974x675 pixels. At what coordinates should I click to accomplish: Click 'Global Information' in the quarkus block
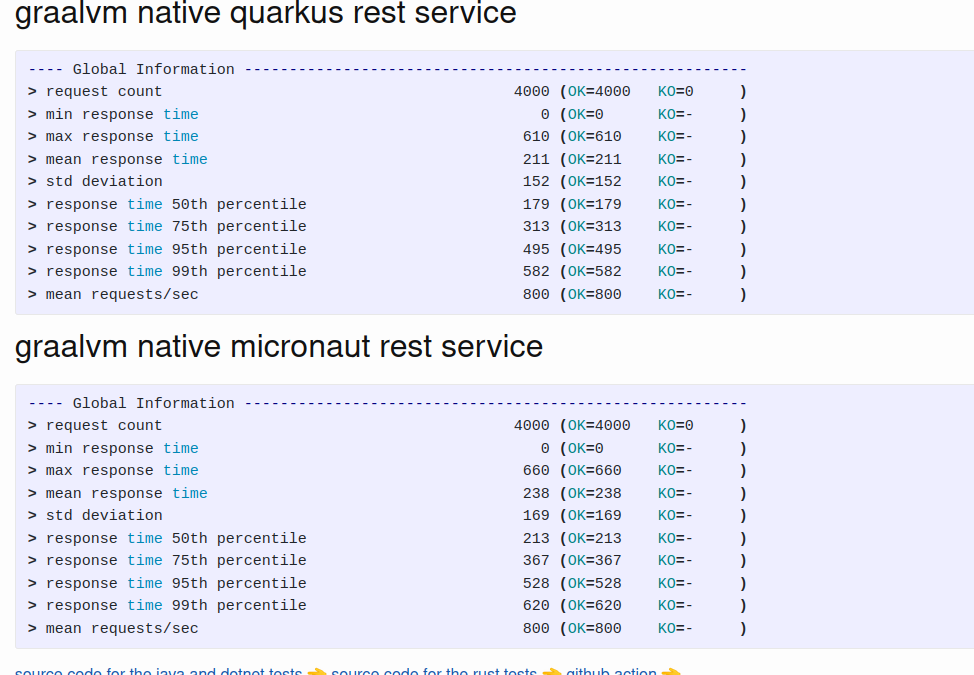click(153, 69)
